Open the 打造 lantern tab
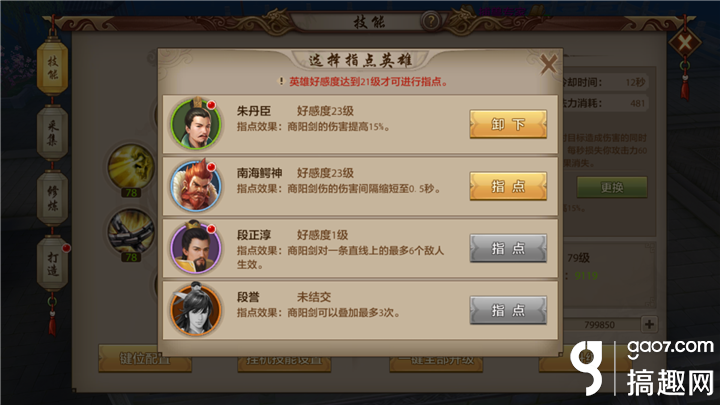 pos(52,264)
